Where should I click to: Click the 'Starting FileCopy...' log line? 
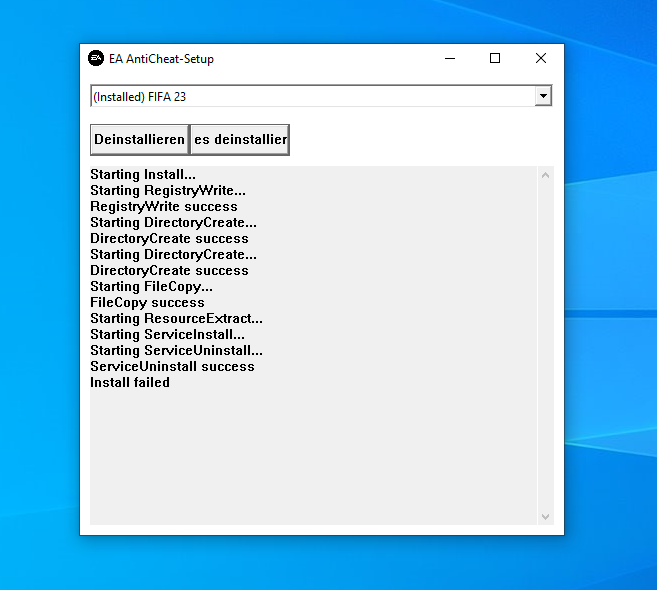click(x=152, y=286)
